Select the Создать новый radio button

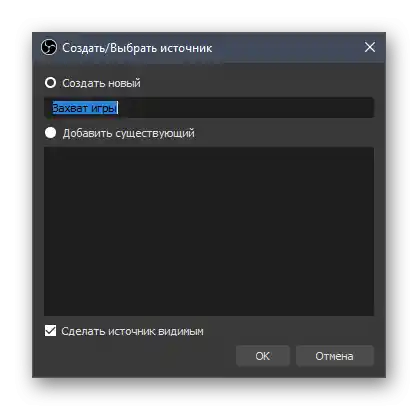(50, 83)
